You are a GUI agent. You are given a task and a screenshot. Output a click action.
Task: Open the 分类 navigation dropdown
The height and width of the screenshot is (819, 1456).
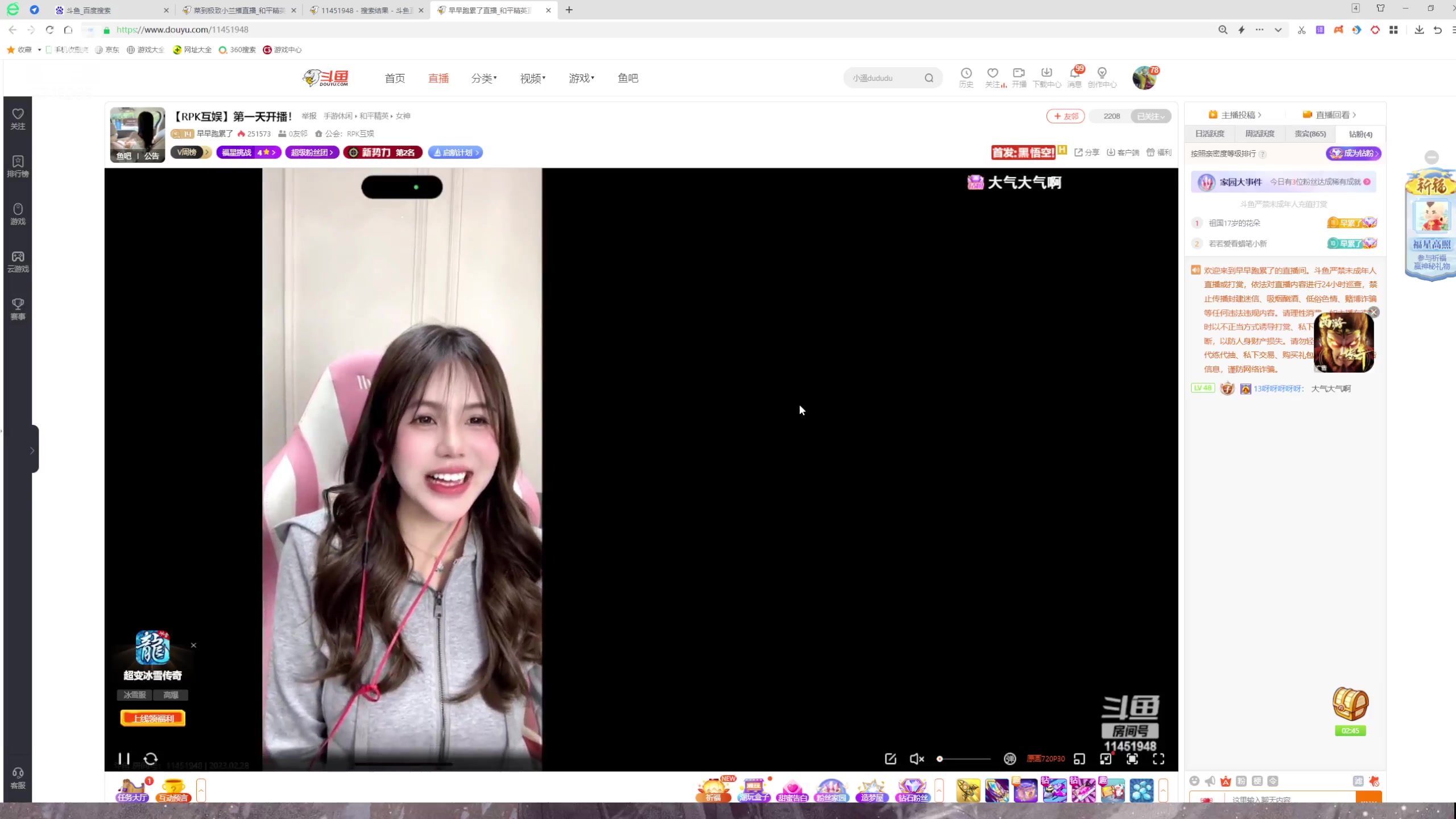click(x=483, y=78)
